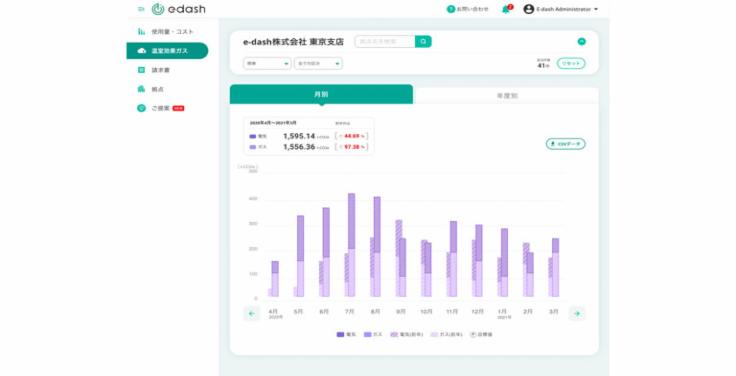736x376 pixels.
Task: Click the 7月 bar in the chart
Action: (x=352, y=245)
